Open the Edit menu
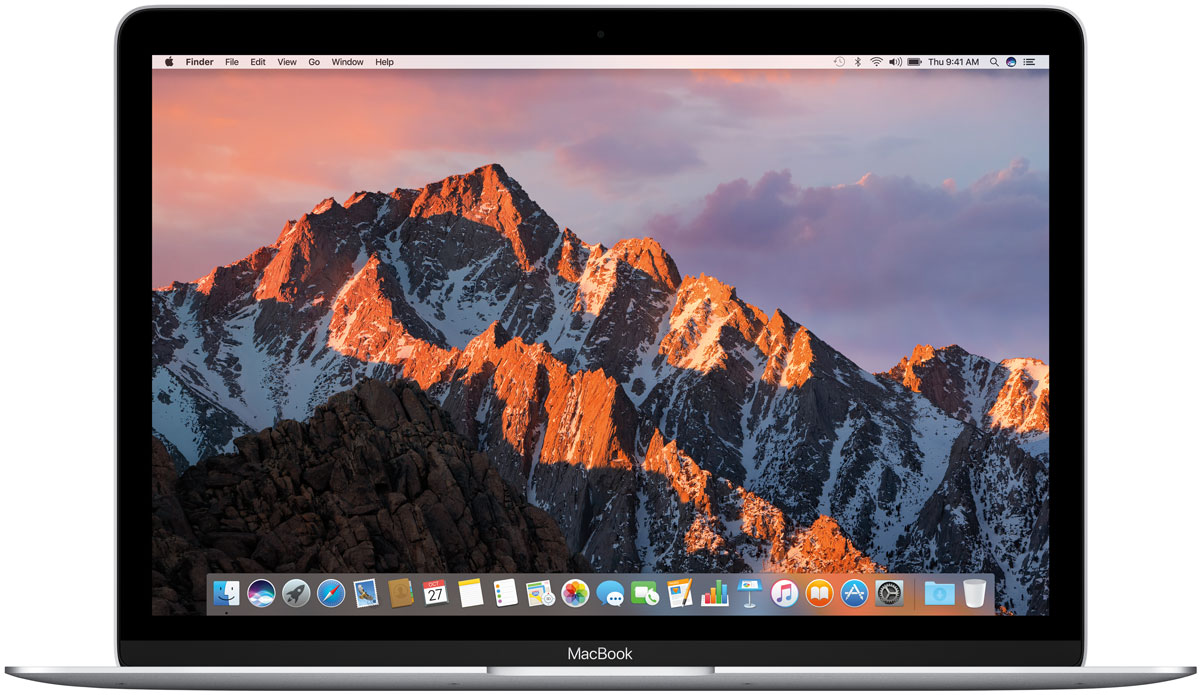The width and height of the screenshot is (1200, 695). 258,62
